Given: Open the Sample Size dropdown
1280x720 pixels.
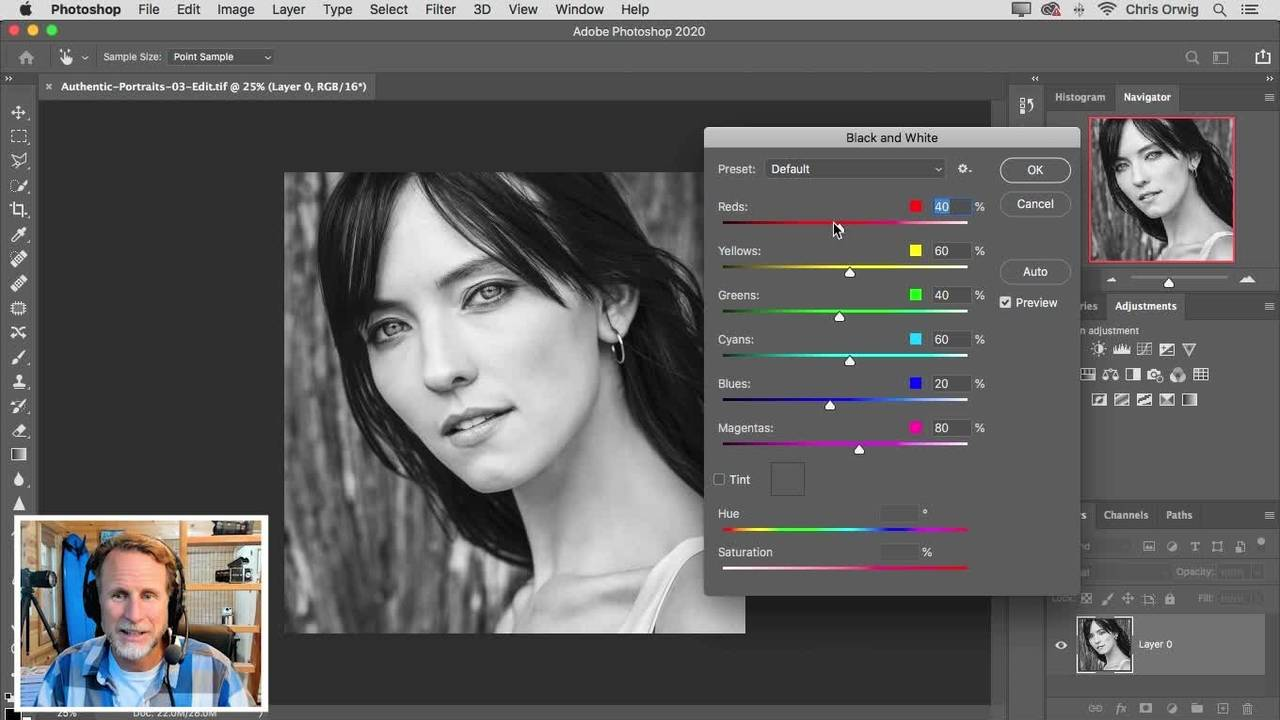Looking at the screenshot, I should [221, 57].
